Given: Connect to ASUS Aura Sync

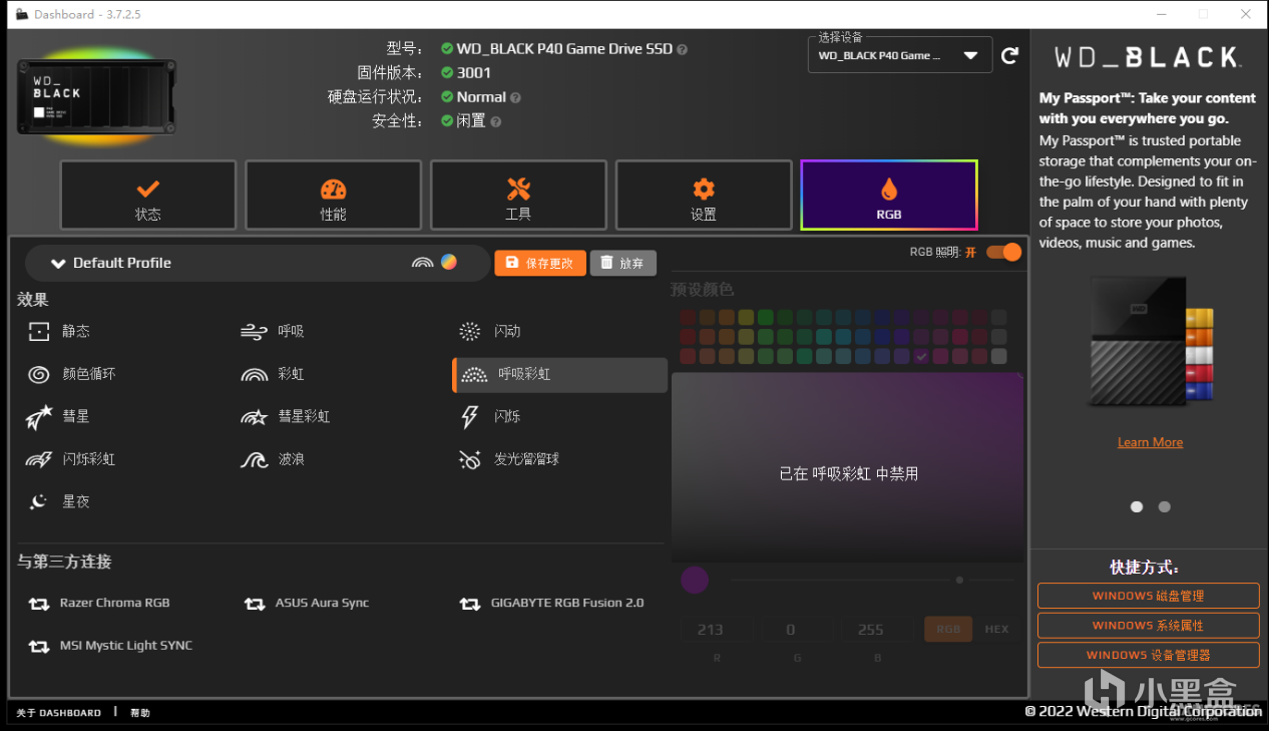Looking at the screenshot, I should pyautogui.click(x=306, y=604).
